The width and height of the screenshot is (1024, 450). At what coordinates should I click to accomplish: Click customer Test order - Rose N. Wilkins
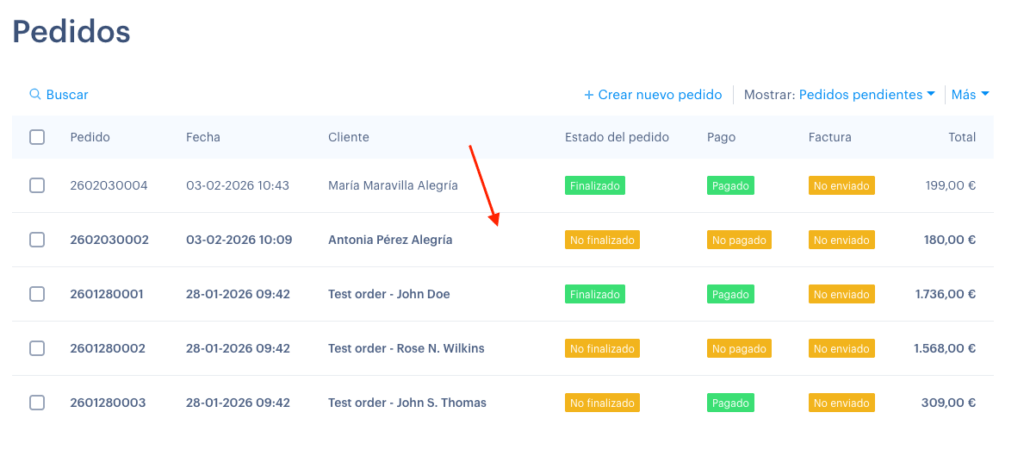point(406,348)
